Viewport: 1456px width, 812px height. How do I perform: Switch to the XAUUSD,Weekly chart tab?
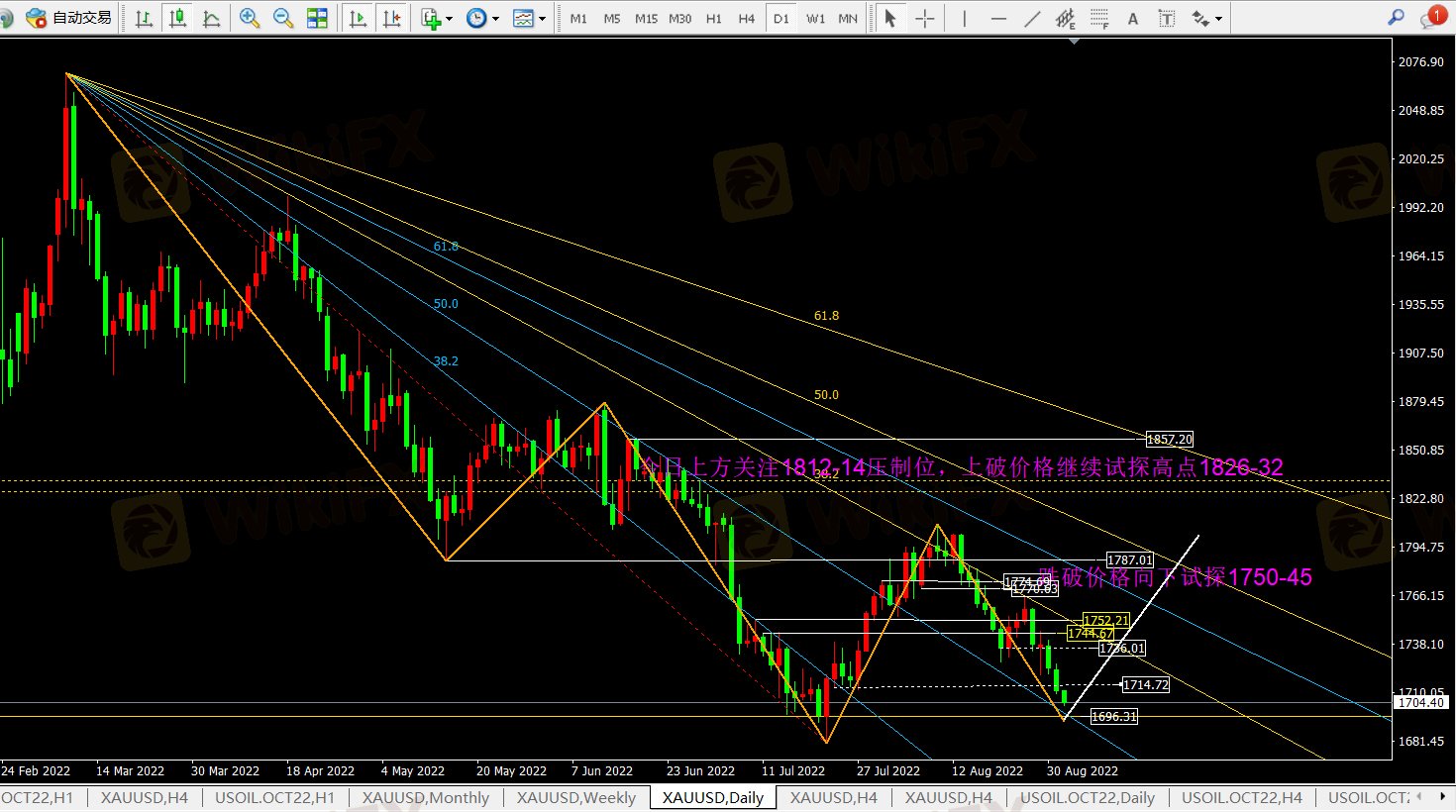[575, 798]
